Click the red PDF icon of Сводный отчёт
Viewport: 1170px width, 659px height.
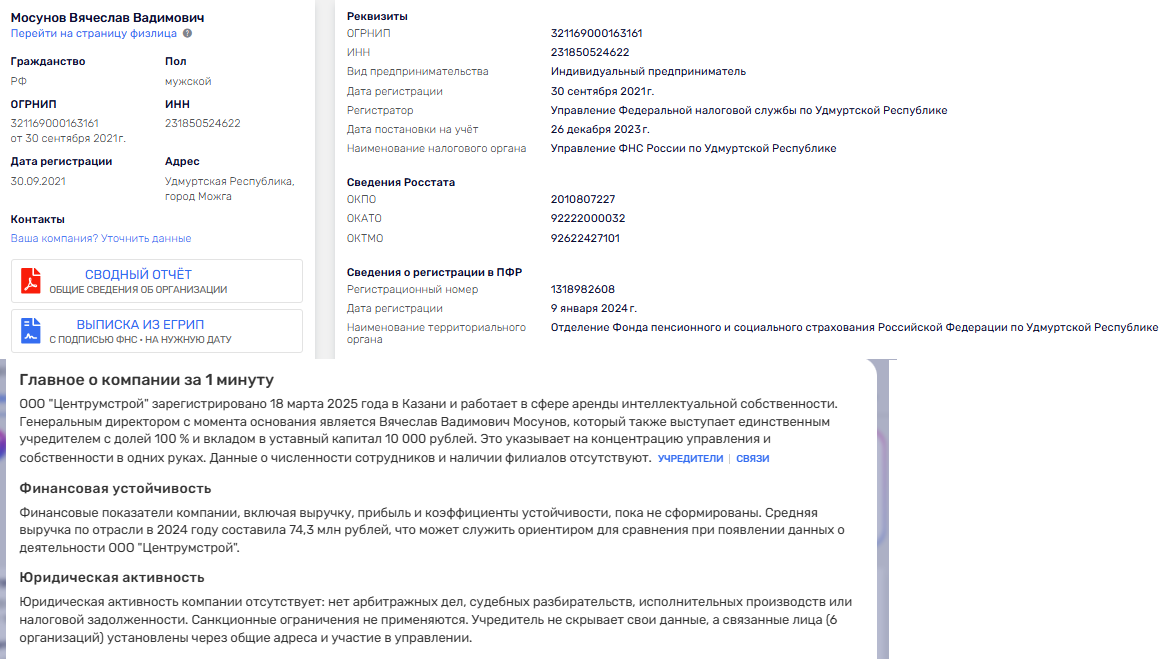pos(31,281)
